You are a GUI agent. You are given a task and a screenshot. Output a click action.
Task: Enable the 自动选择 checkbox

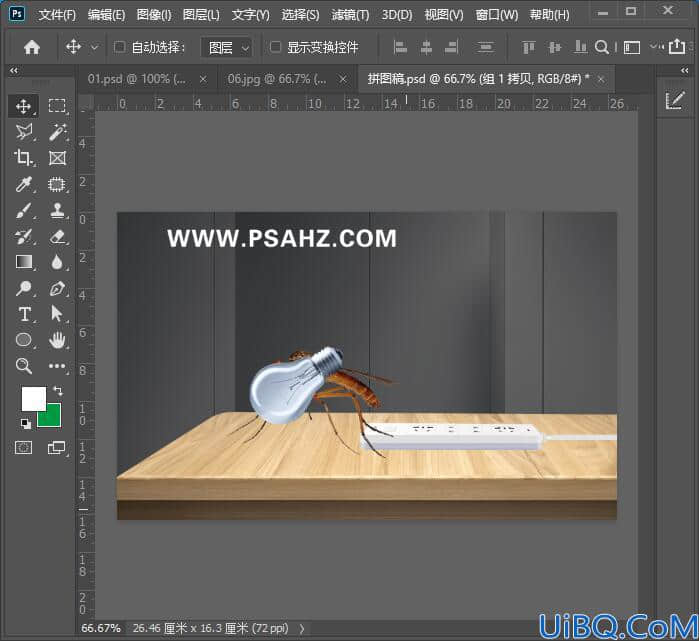tap(119, 46)
